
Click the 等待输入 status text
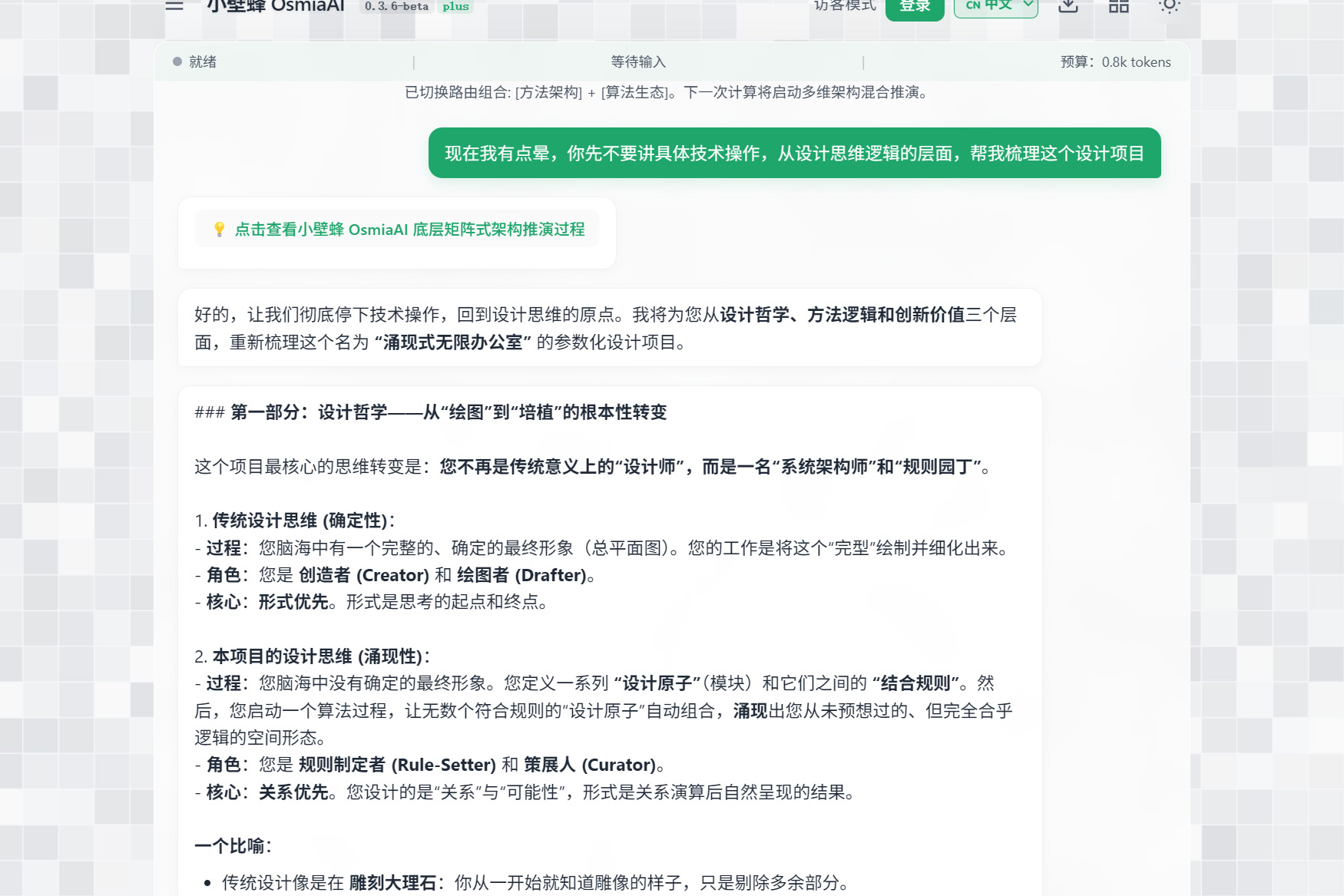(x=638, y=61)
